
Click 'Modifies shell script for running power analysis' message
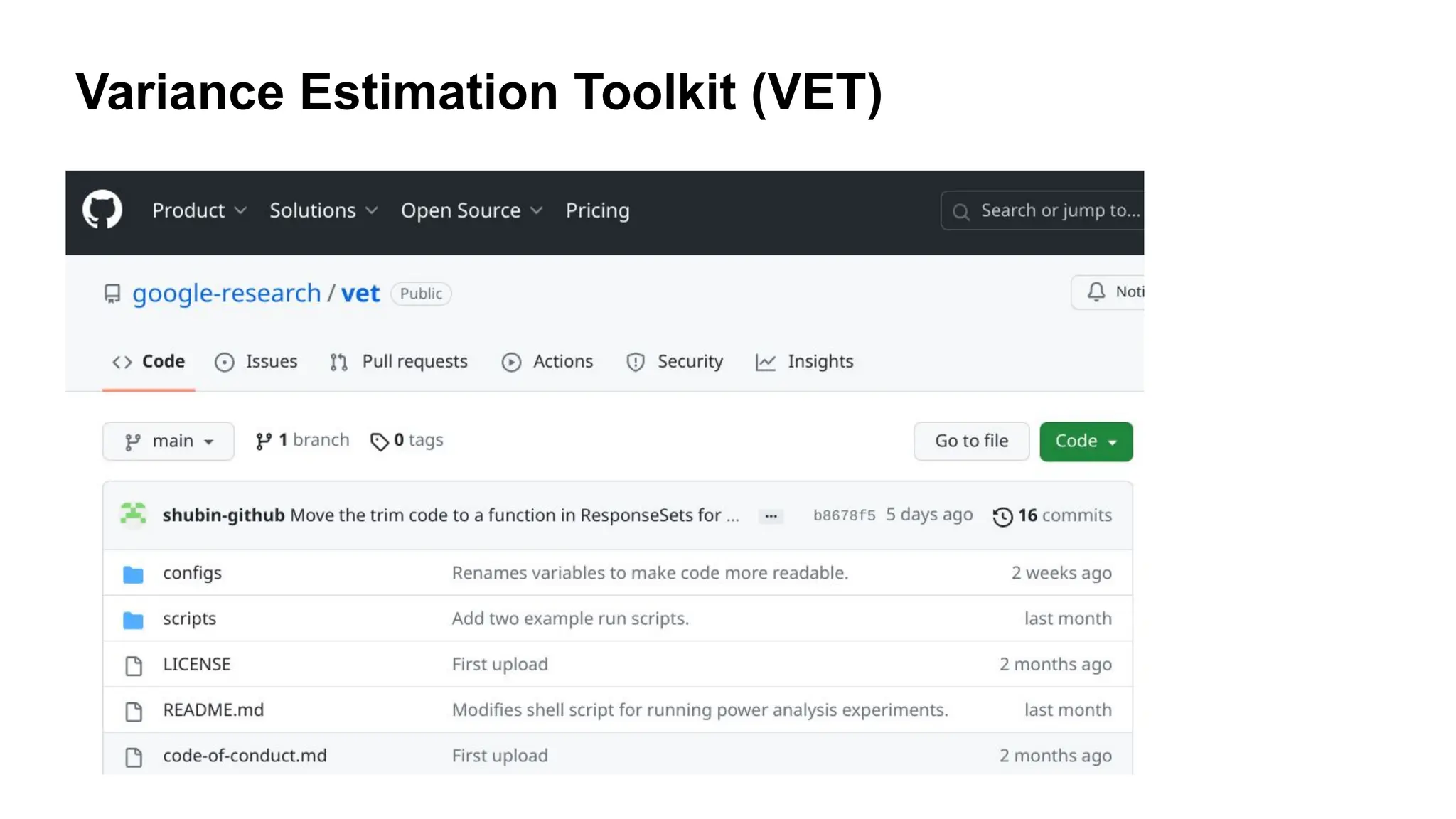[x=700, y=710]
